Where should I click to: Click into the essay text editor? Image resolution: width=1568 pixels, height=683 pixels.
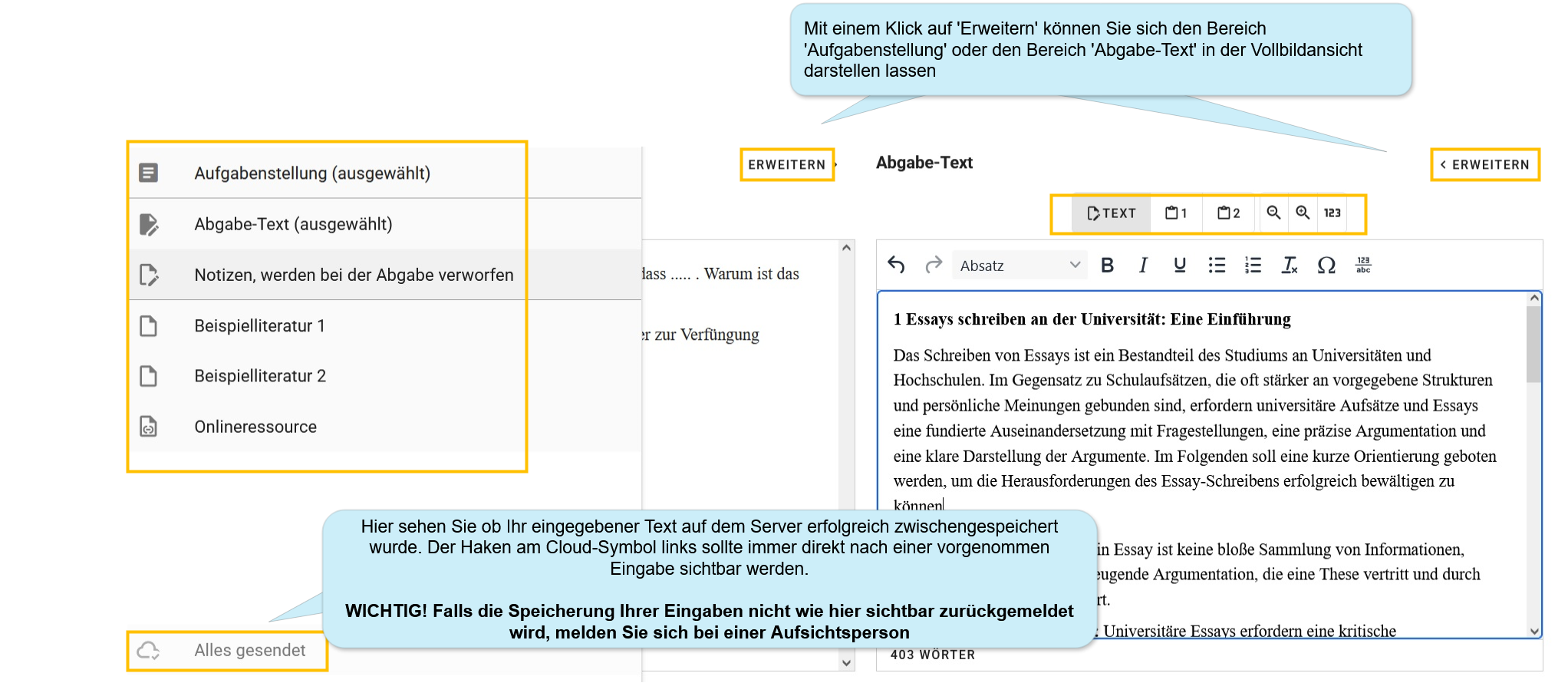click(x=1202, y=464)
